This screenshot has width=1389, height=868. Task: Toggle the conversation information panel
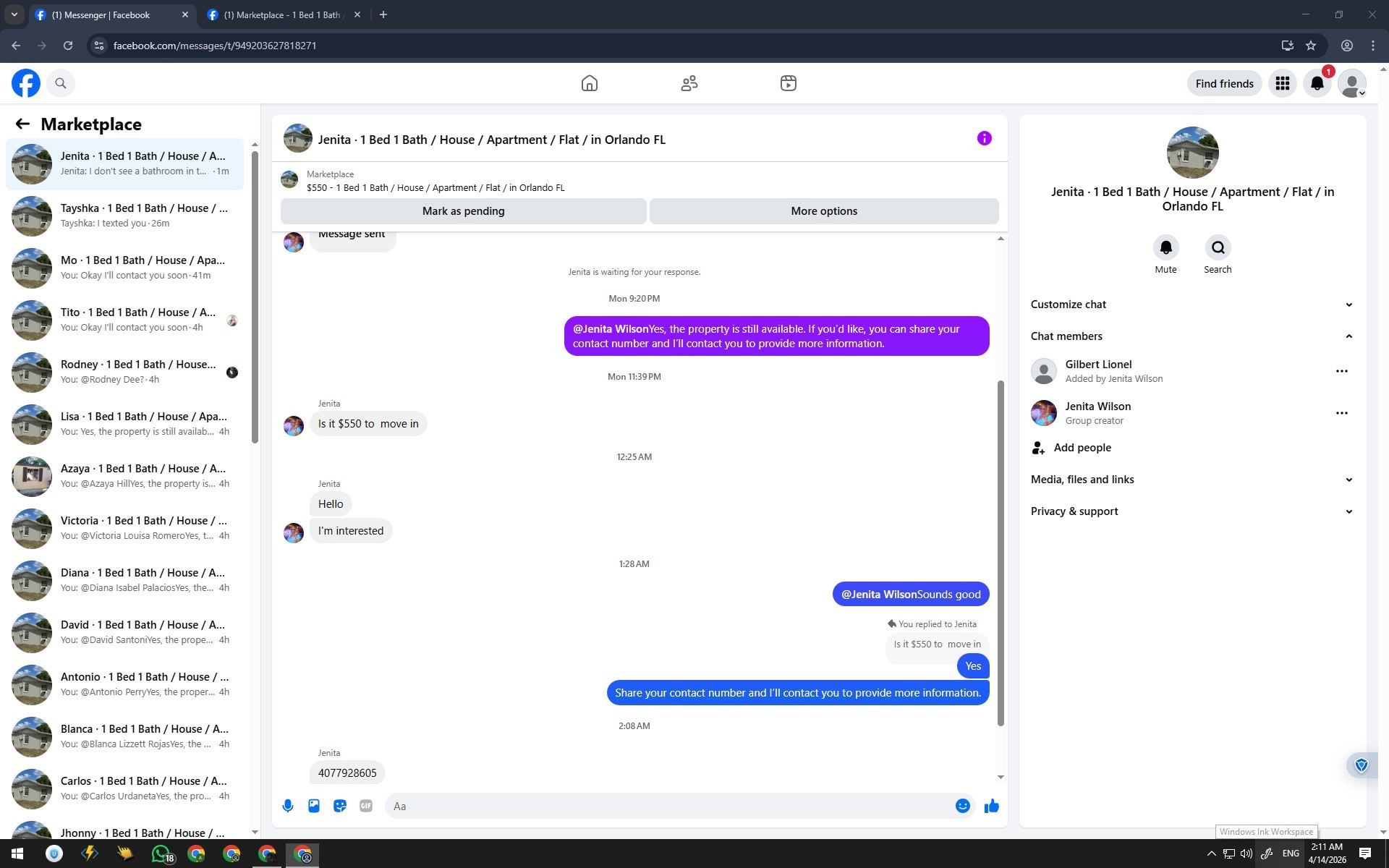point(984,138)
